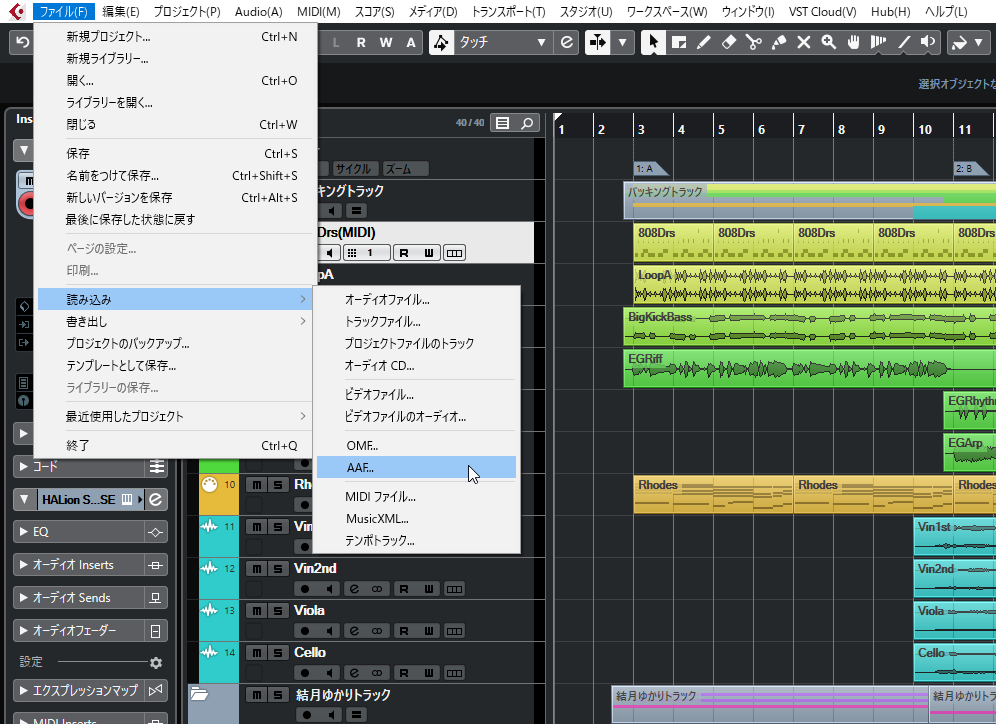Select the Zoom magnifier tool
This screenshot has height=724, width=996.
828,43
